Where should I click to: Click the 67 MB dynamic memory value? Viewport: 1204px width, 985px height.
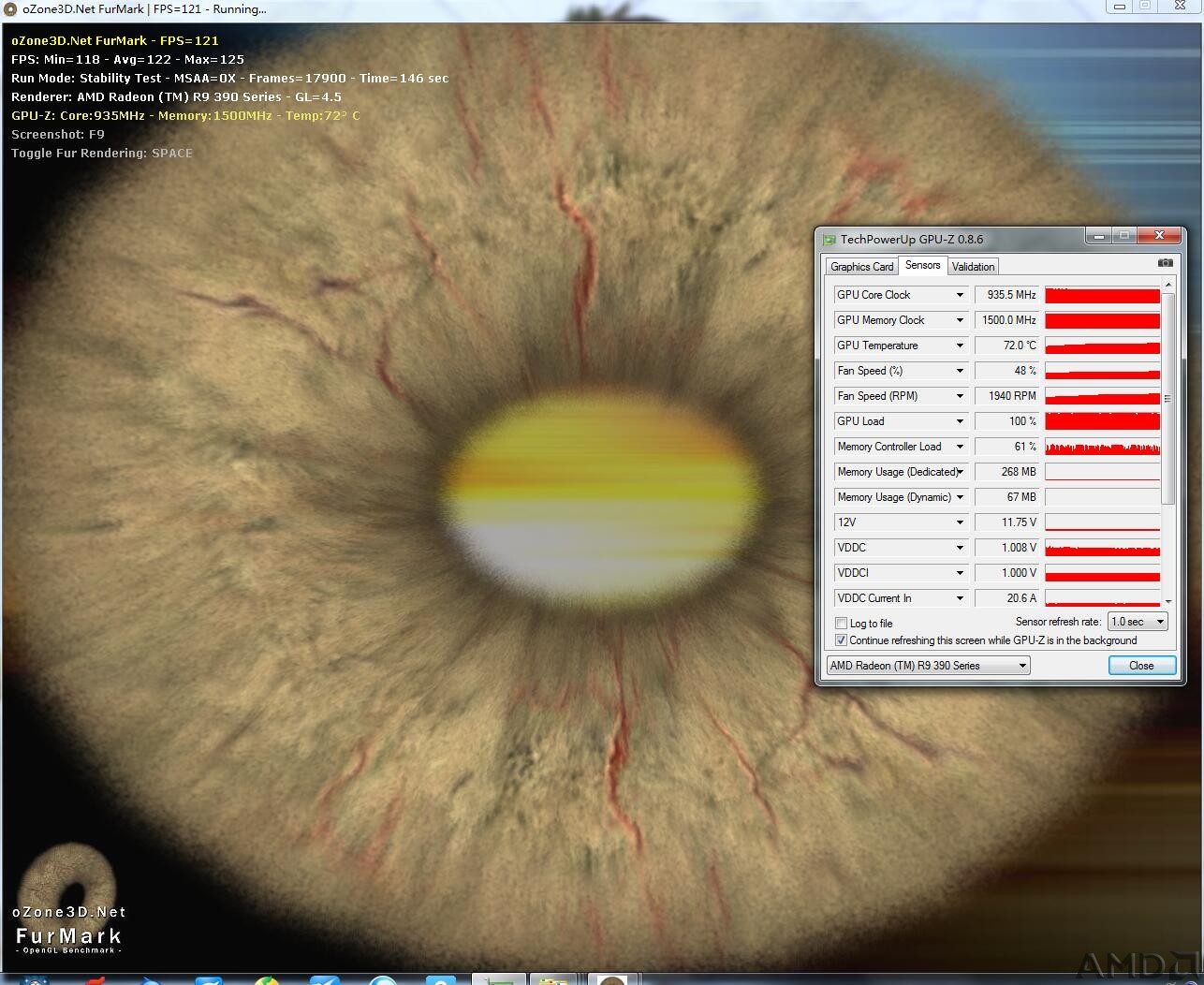pyautogui.click(x=1007, y=497)
